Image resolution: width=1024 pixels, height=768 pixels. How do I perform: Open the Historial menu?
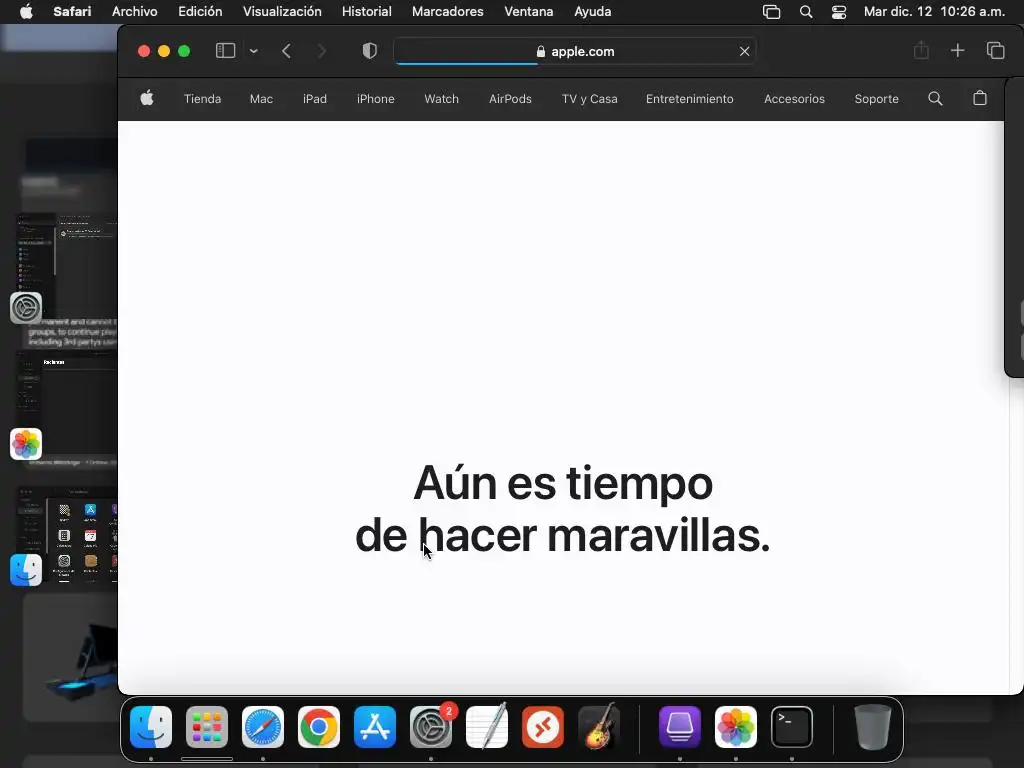366,11
